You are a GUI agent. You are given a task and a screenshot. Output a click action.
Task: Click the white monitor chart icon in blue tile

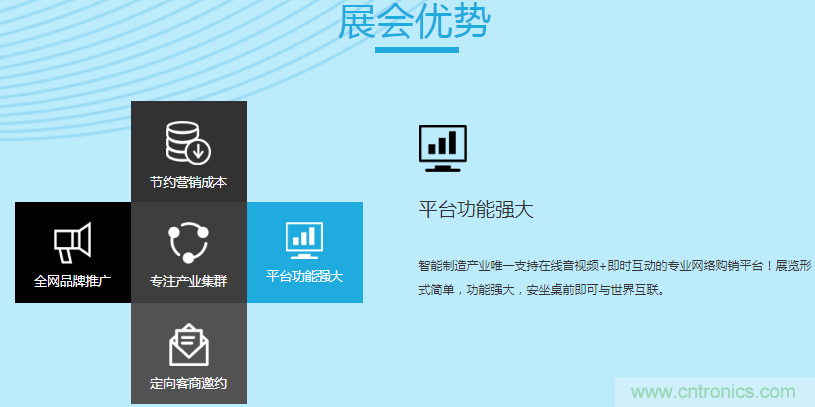304,239
